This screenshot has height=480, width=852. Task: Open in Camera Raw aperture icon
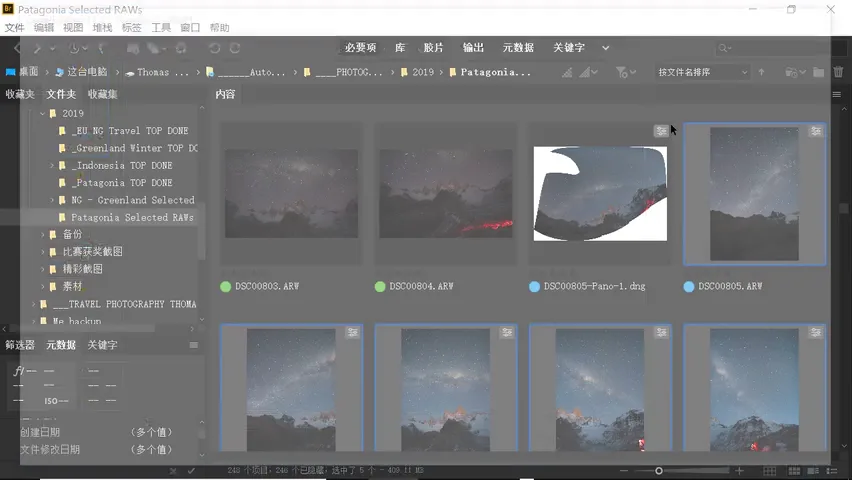point(181,48)
